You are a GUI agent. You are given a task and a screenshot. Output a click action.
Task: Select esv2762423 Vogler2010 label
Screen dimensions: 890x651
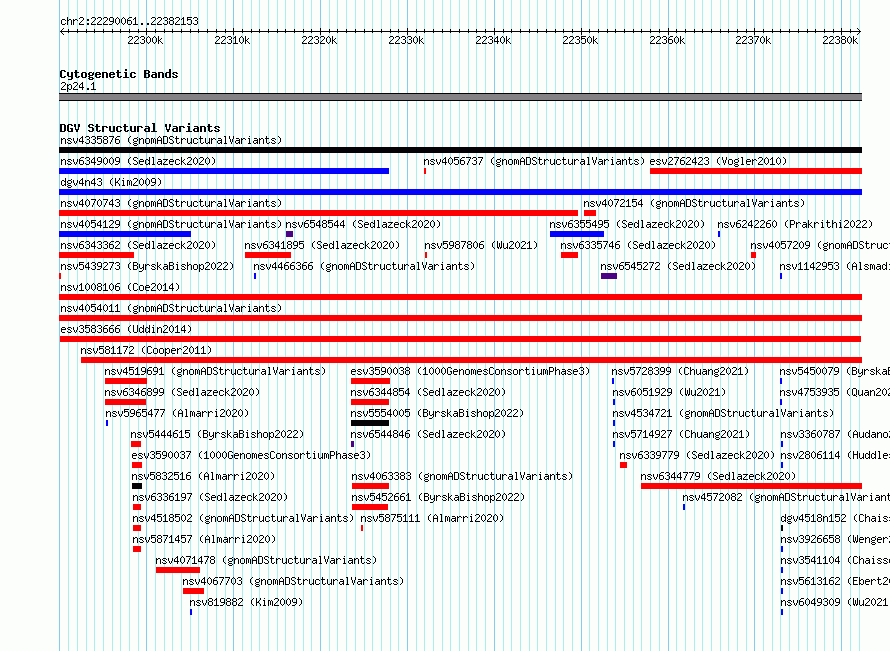(719, 161)
